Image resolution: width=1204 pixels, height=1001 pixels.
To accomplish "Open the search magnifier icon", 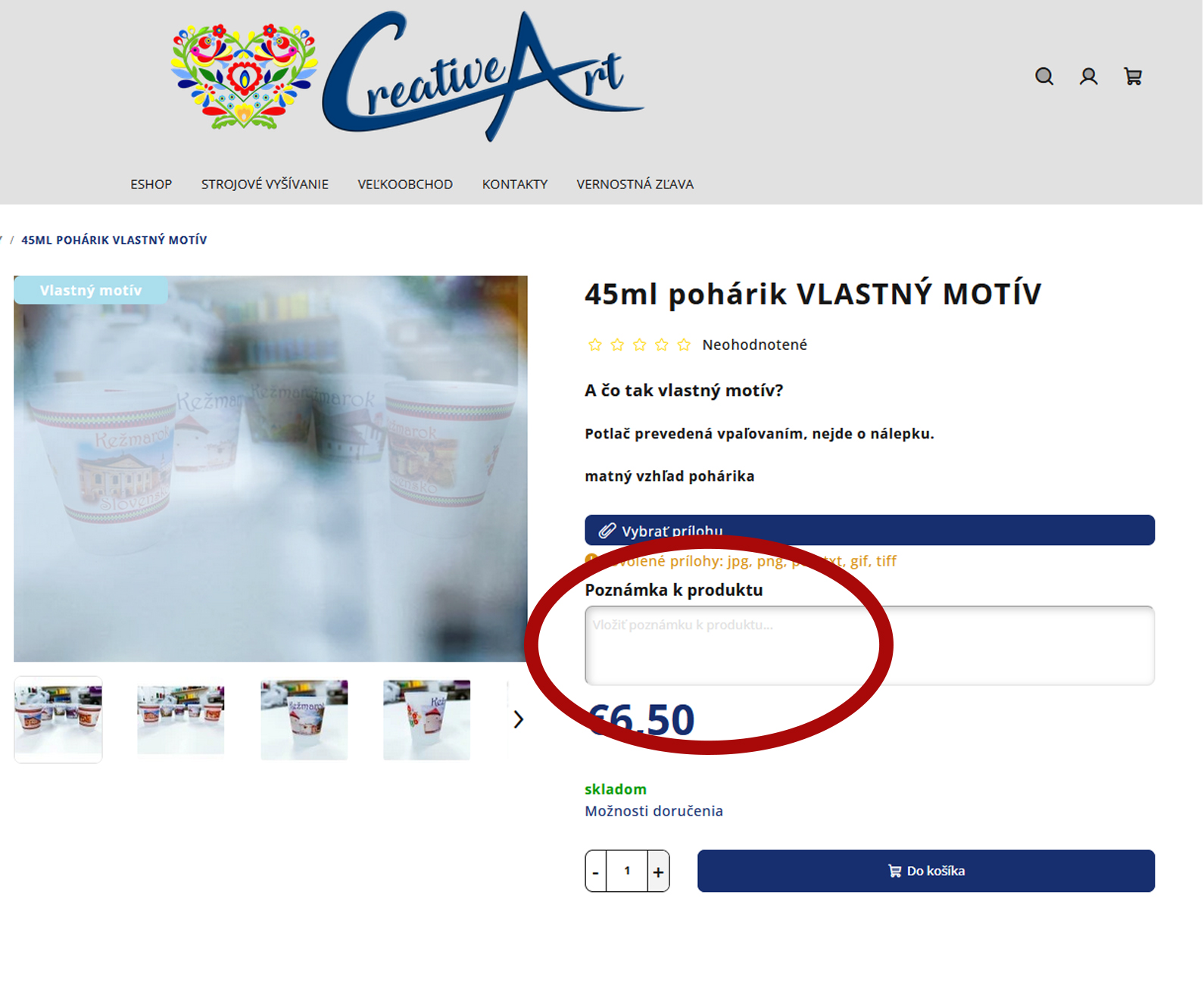I will click(x=1044, y=76).
